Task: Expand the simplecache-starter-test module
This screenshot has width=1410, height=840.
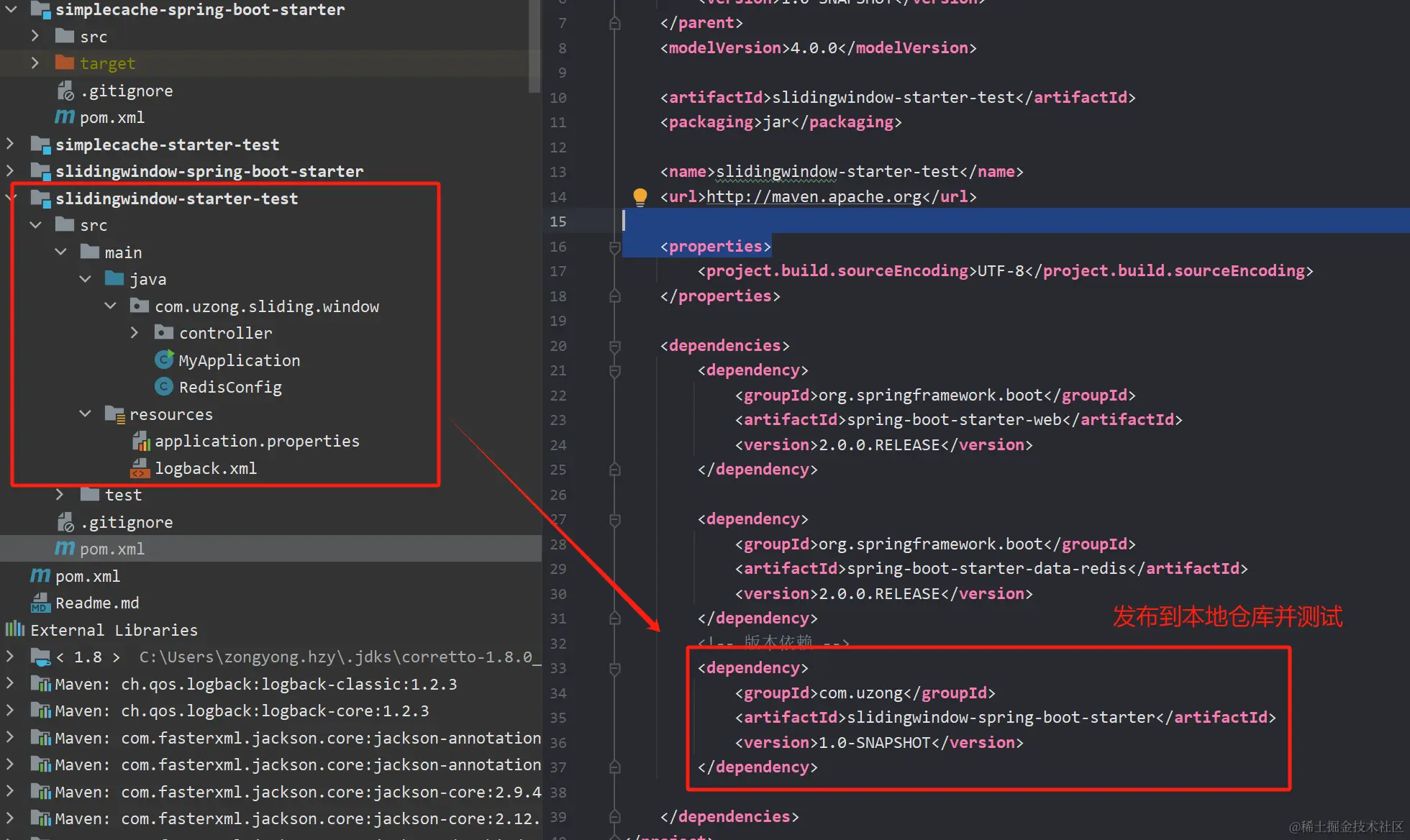Action: click(10, 144)
